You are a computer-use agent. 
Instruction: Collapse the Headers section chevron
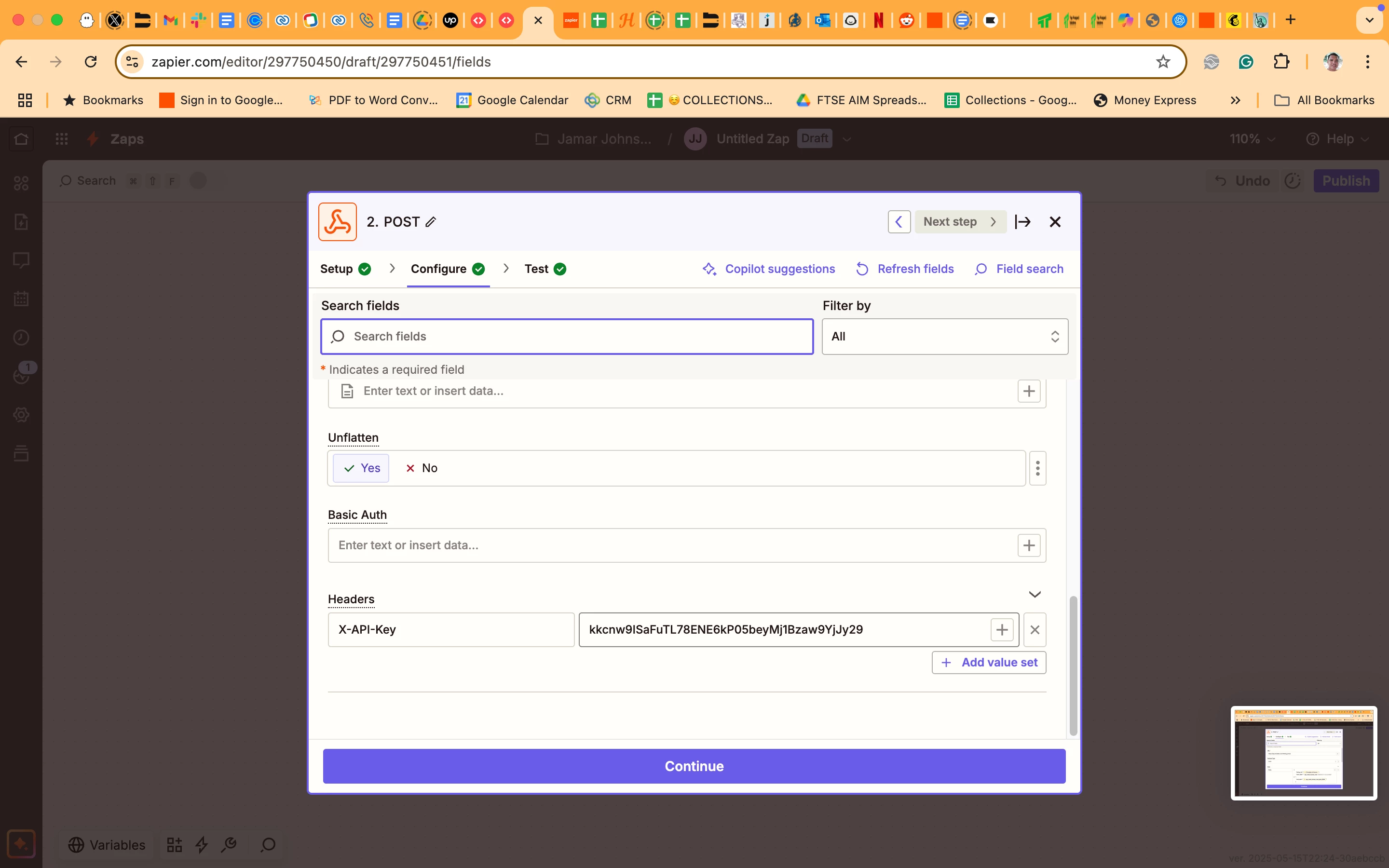[1035, 594]
